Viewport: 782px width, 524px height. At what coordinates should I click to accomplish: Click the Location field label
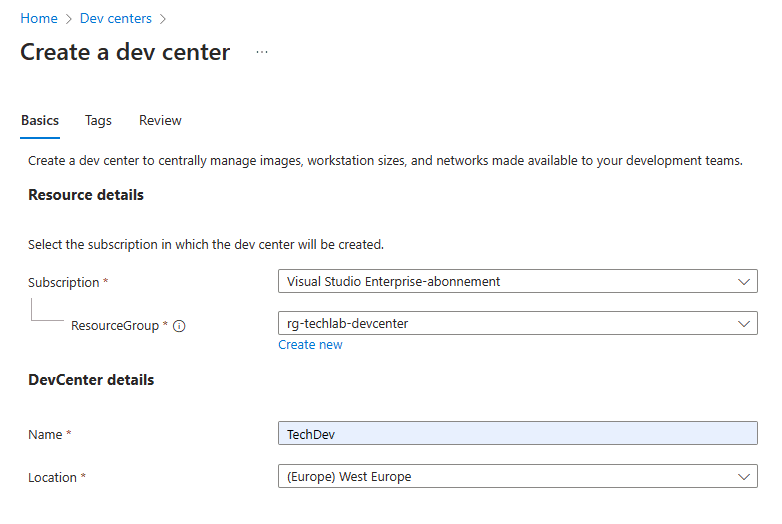(x=53, y=478)
